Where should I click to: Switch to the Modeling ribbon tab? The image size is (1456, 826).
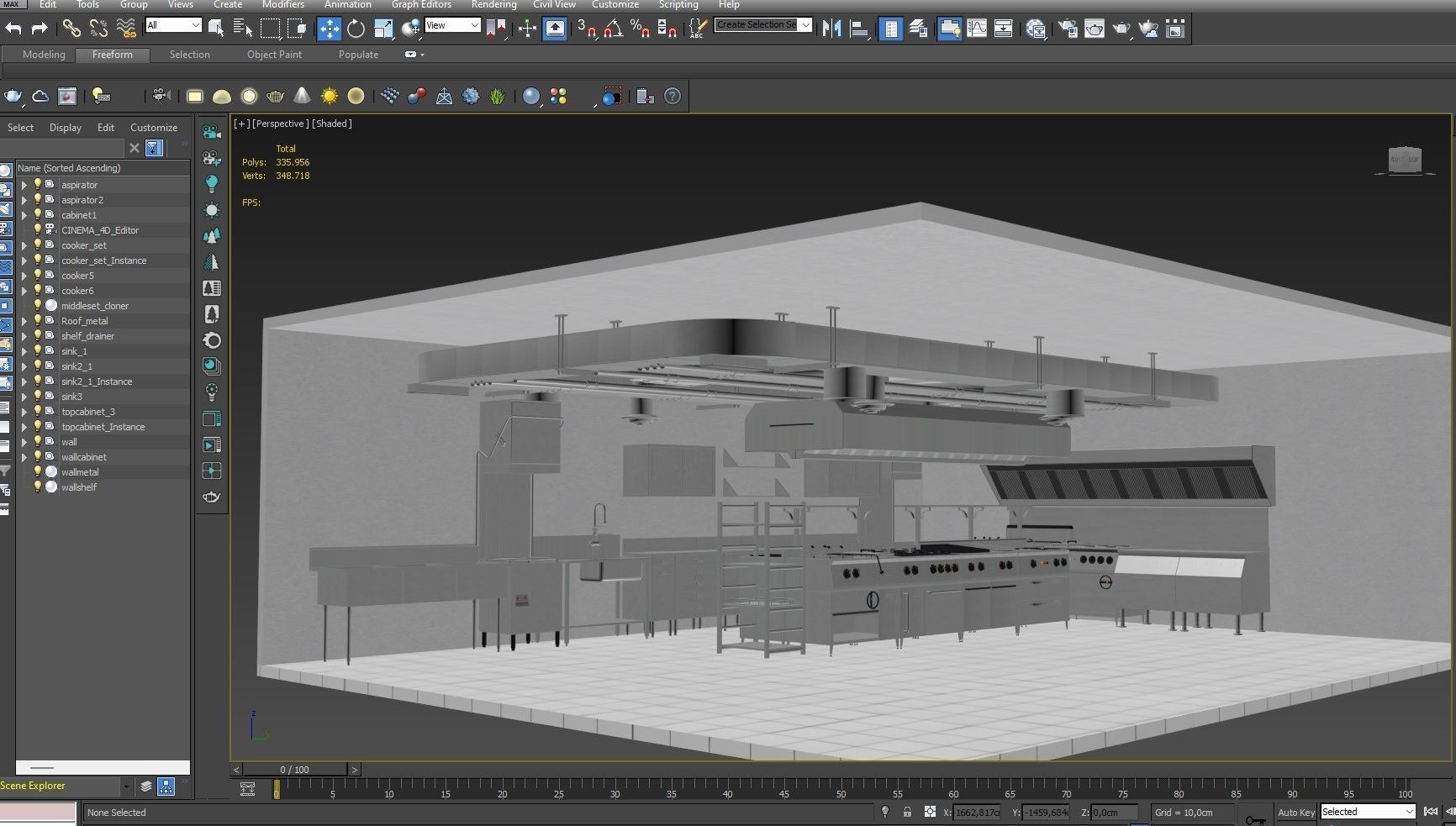pos(44,55)
